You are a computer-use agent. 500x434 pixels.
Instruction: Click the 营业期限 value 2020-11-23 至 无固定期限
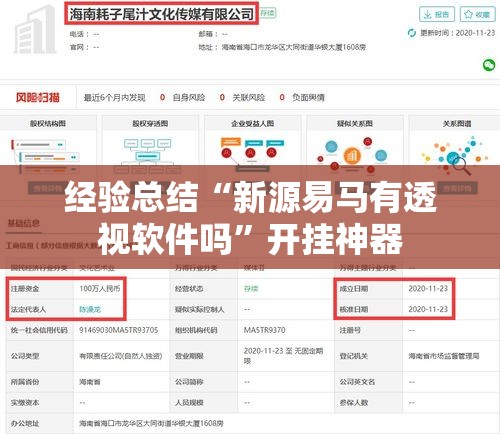[283, 356]
